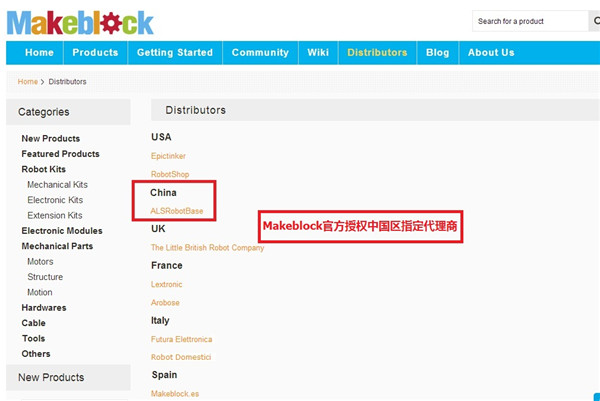Click the Home breadcrumb link
The height and width of the screenshot is (401, 600).
[x=28, y=82]
